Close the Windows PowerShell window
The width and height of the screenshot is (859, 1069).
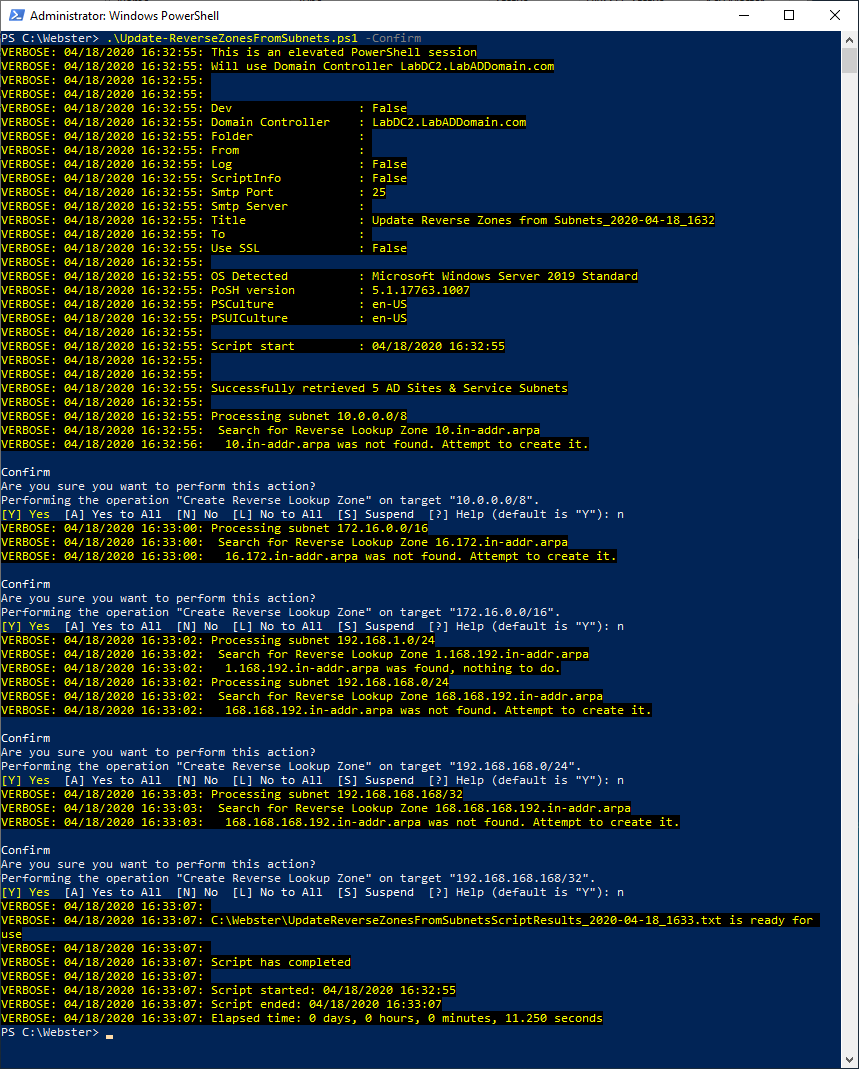pyautogui.click(x=835, y=16)
